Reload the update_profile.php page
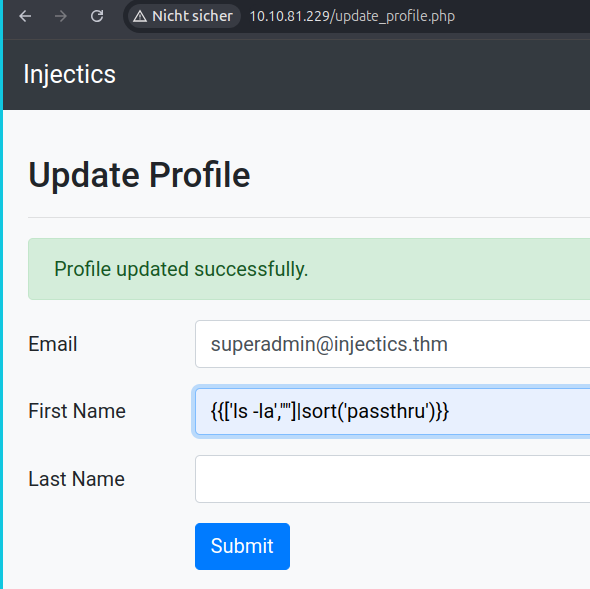This screenshot has width=590, height=589. tap(97, 16)
